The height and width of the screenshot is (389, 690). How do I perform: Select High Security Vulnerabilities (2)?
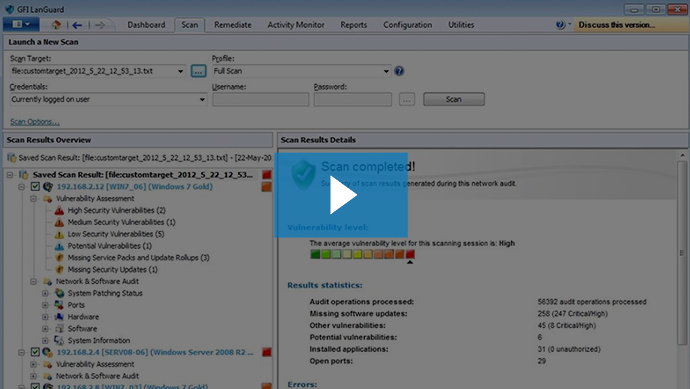117,210
